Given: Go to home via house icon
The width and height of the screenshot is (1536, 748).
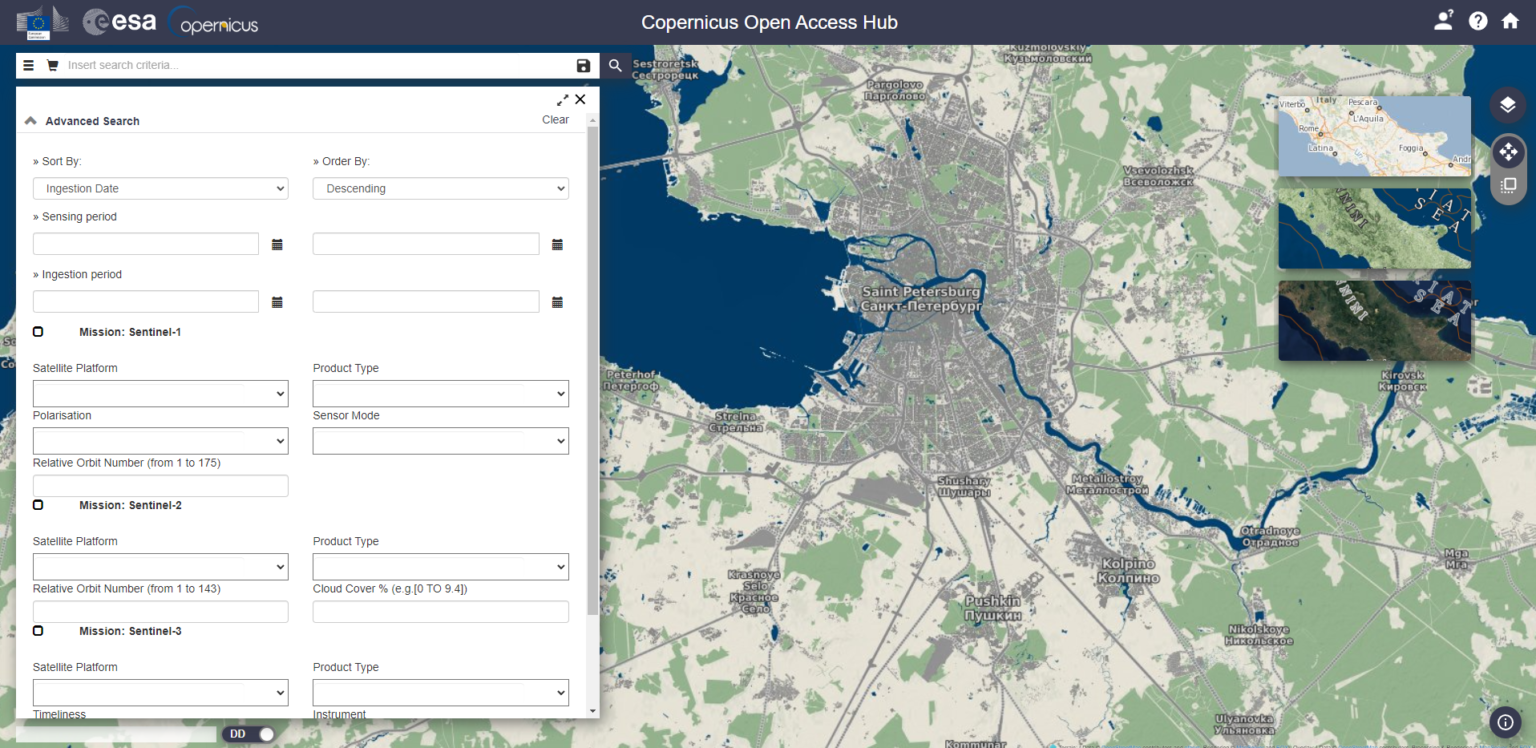Looking at the screenshot, I should click(1510, 21).
